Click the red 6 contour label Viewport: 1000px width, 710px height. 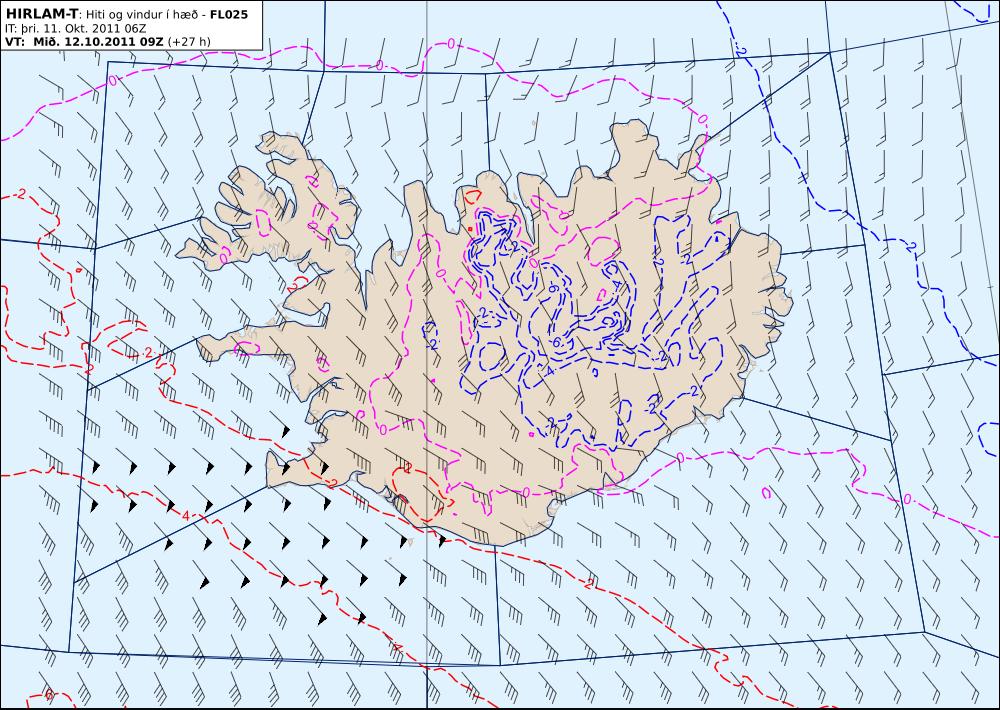[x=49, y=695]
